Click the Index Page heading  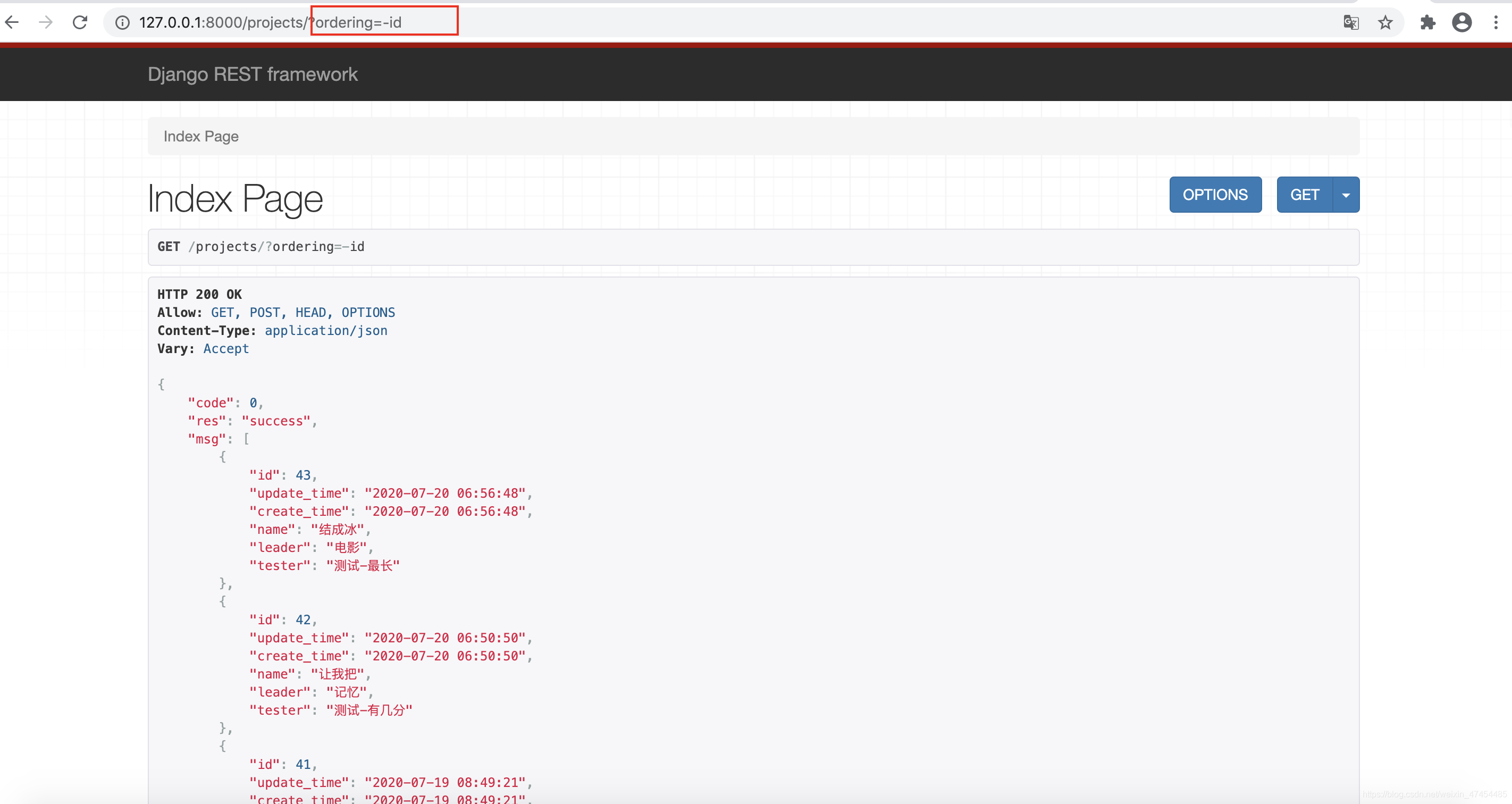pyautogui.click(x=235, y=198)
